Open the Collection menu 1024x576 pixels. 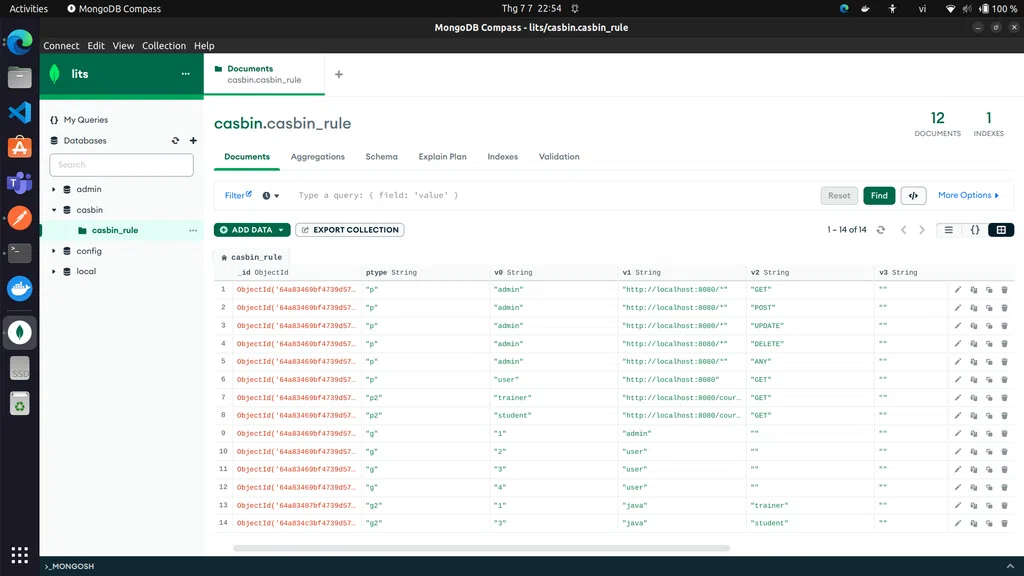pyautogui.click(x=164, y=46)
